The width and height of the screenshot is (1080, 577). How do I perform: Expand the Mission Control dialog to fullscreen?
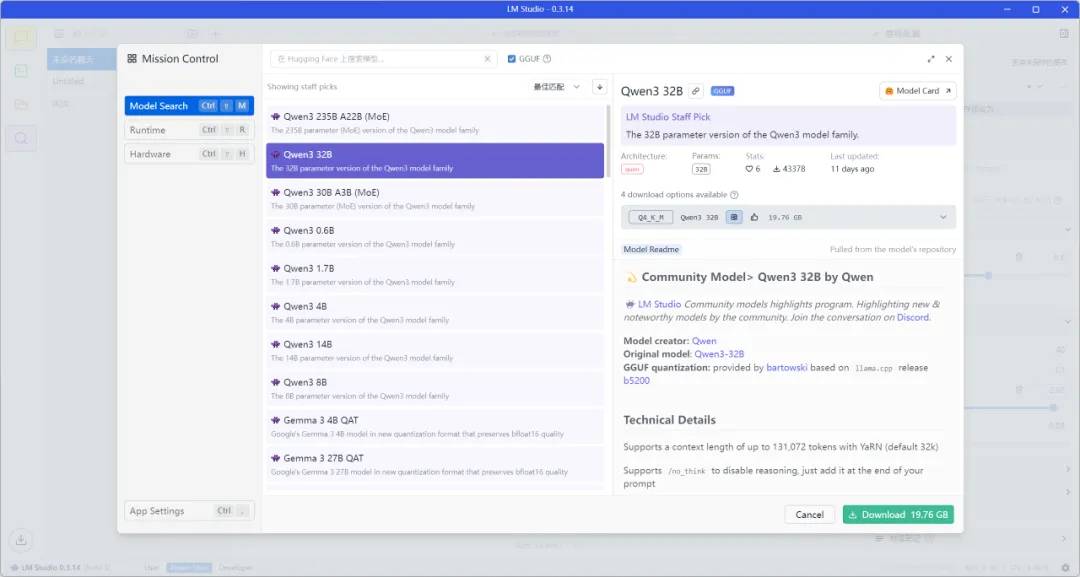pos(931,59)
